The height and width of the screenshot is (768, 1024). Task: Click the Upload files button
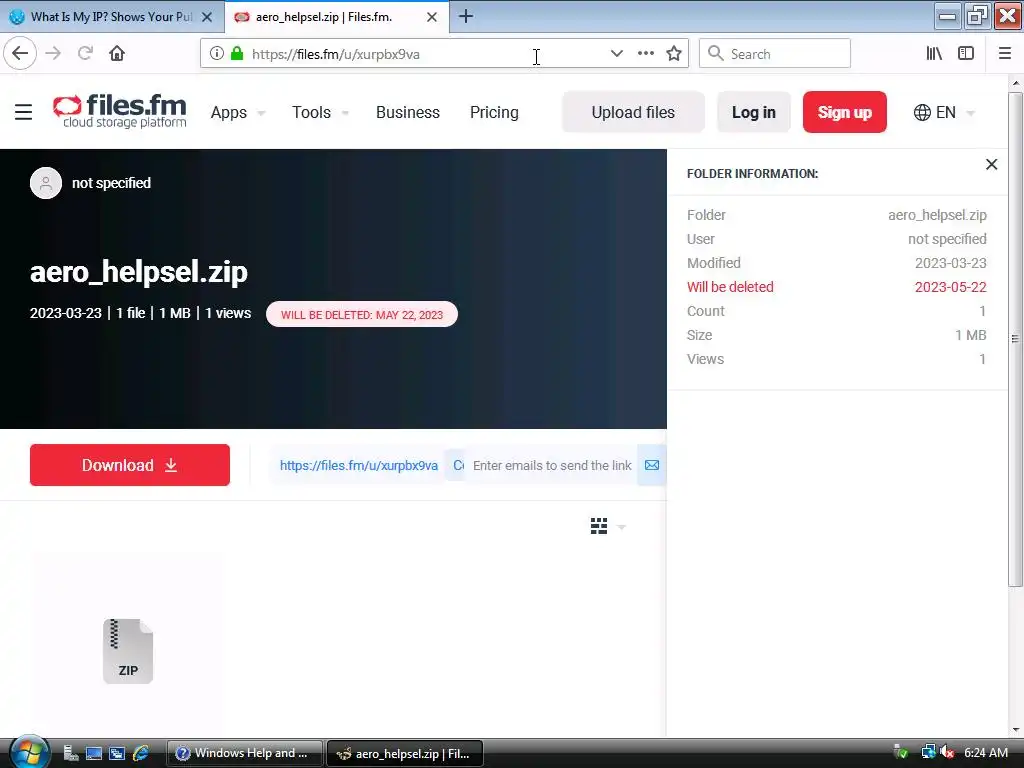coord(633,112)
